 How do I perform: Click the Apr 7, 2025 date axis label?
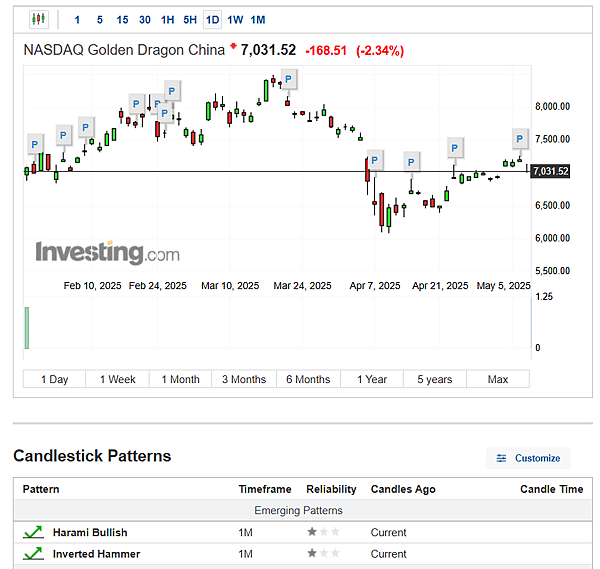[375, 286]
